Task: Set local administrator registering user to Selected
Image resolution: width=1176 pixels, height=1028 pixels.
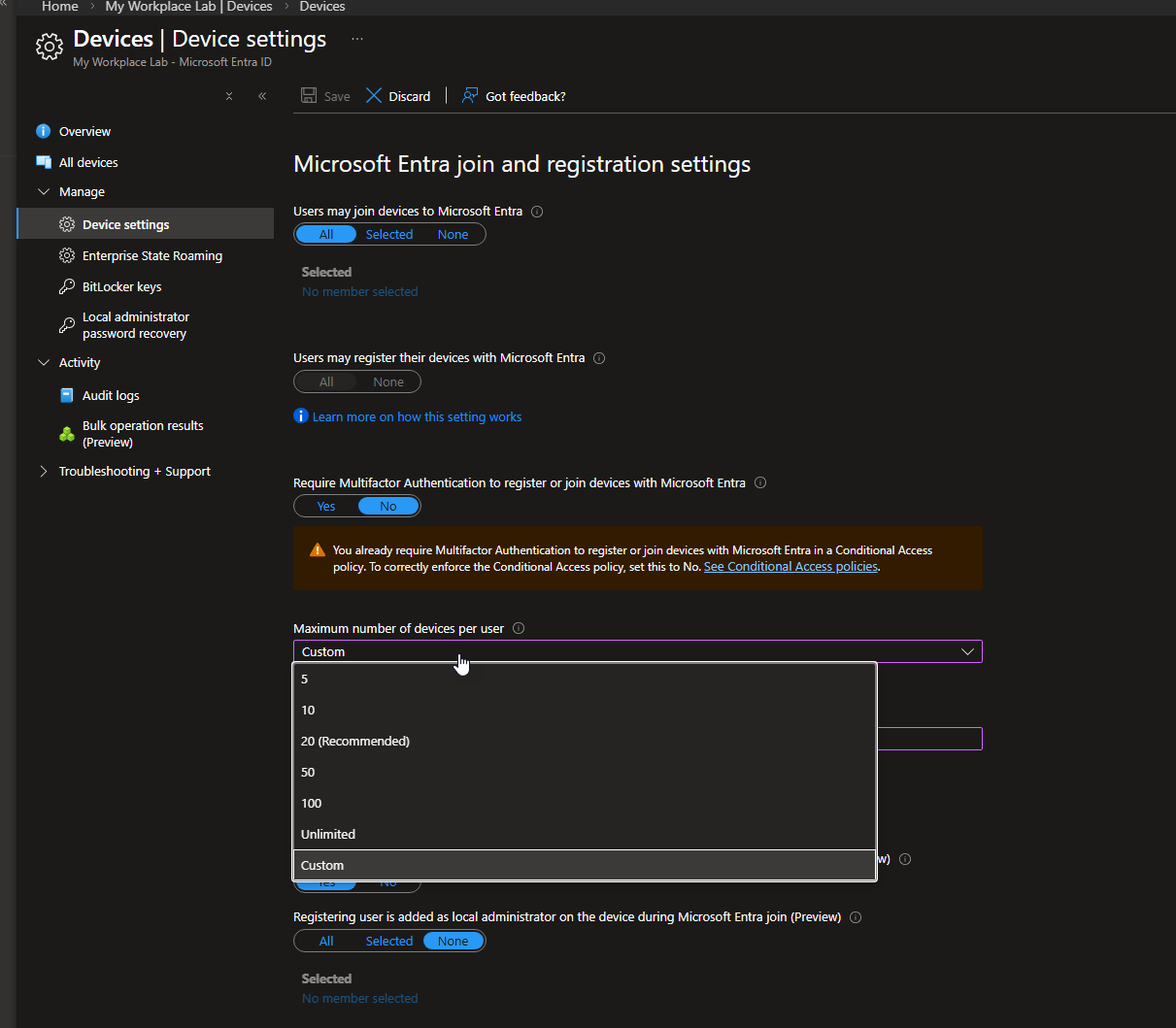Action: [389, 941]
